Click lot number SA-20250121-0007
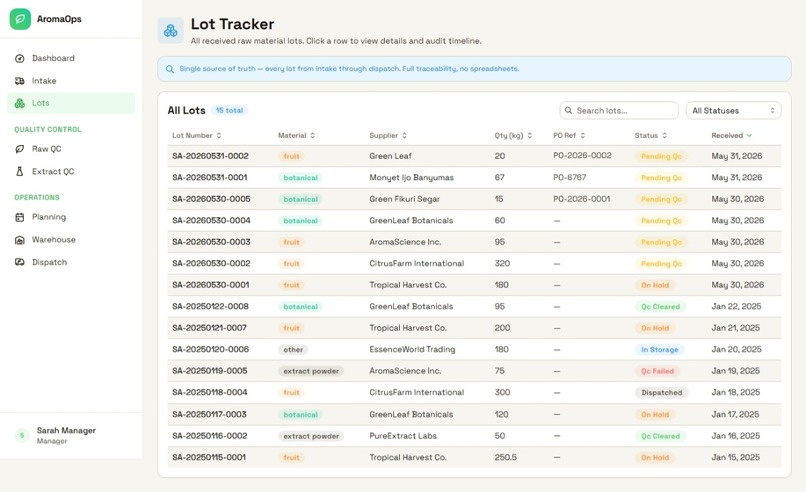Viewport: 806px width, 492px height. pyautogui.click(x=209, y=328)
